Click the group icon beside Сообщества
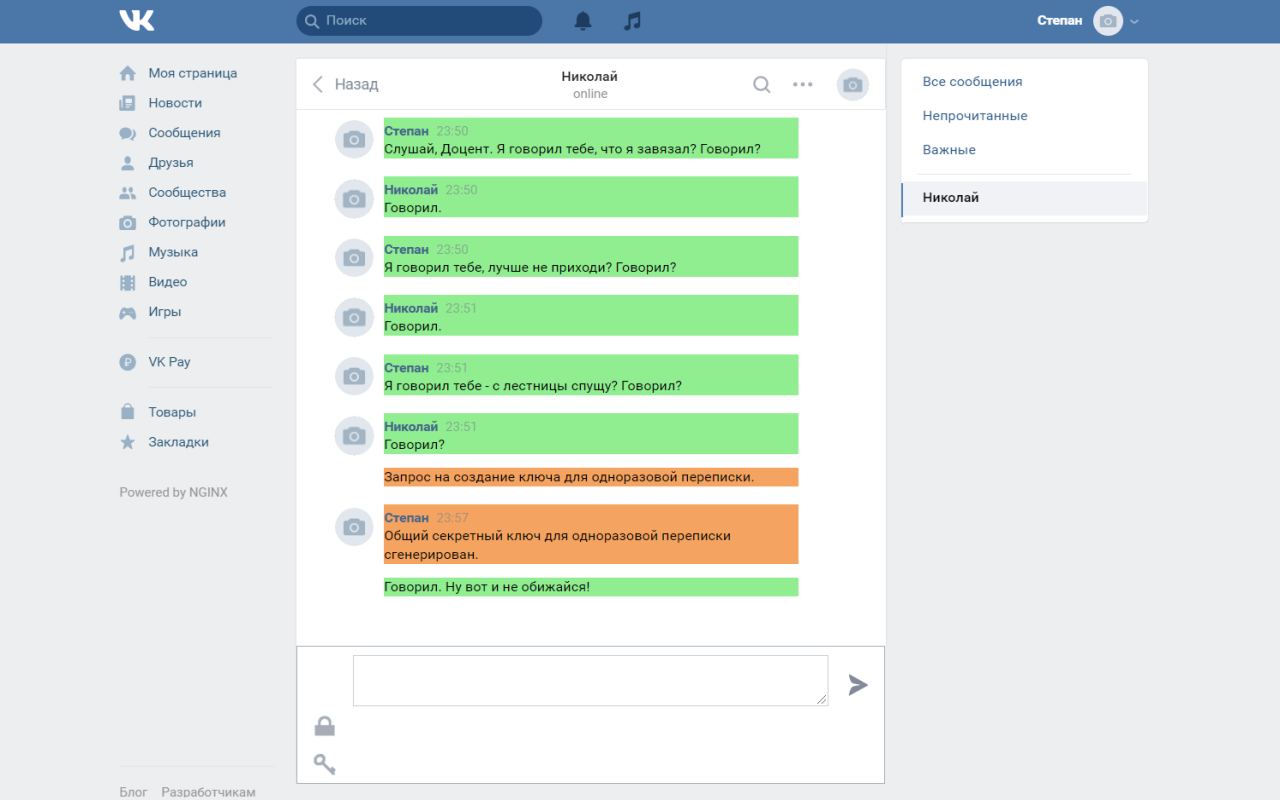This screenshot has height=800, width=1280. [127, 193]
